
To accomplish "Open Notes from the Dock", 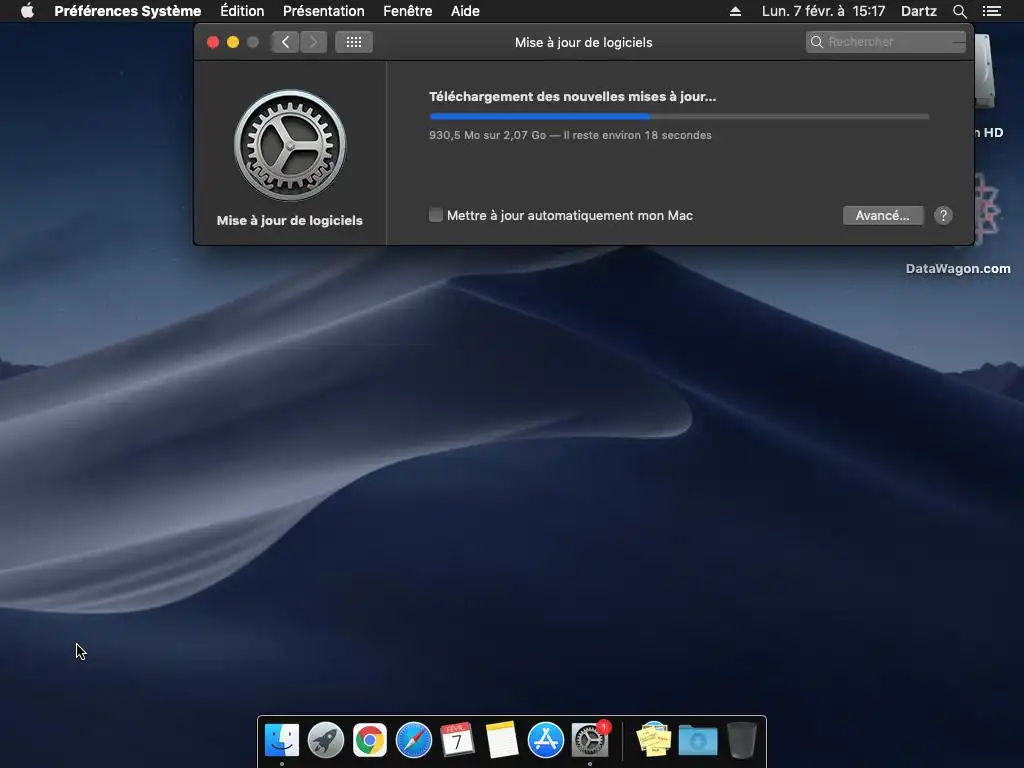I will [502, 740].
